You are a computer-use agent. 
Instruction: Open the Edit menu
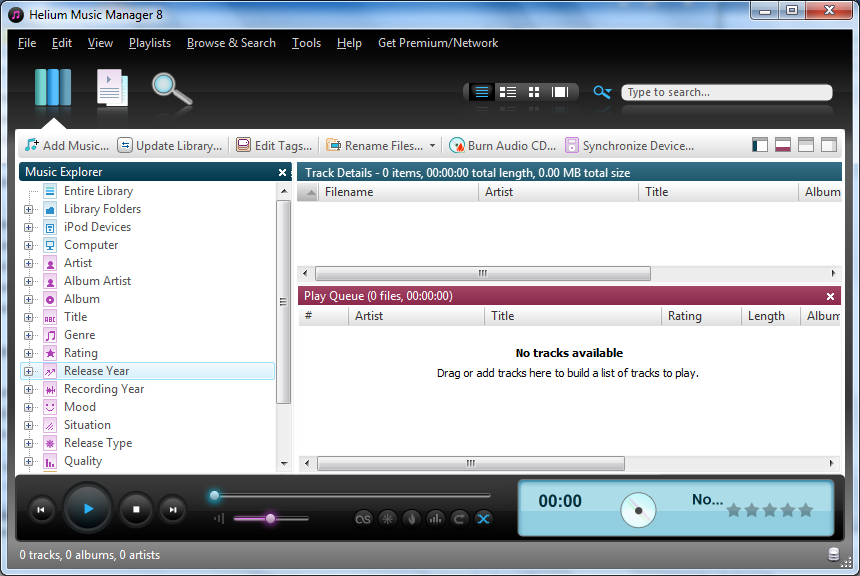[x=61, y=43]
